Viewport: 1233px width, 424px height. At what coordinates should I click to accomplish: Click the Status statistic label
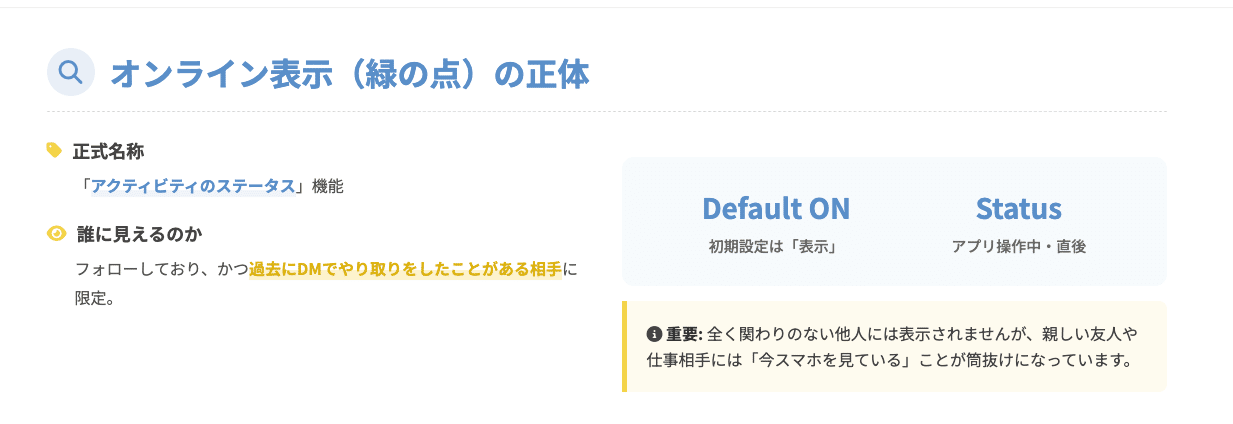1018,208
